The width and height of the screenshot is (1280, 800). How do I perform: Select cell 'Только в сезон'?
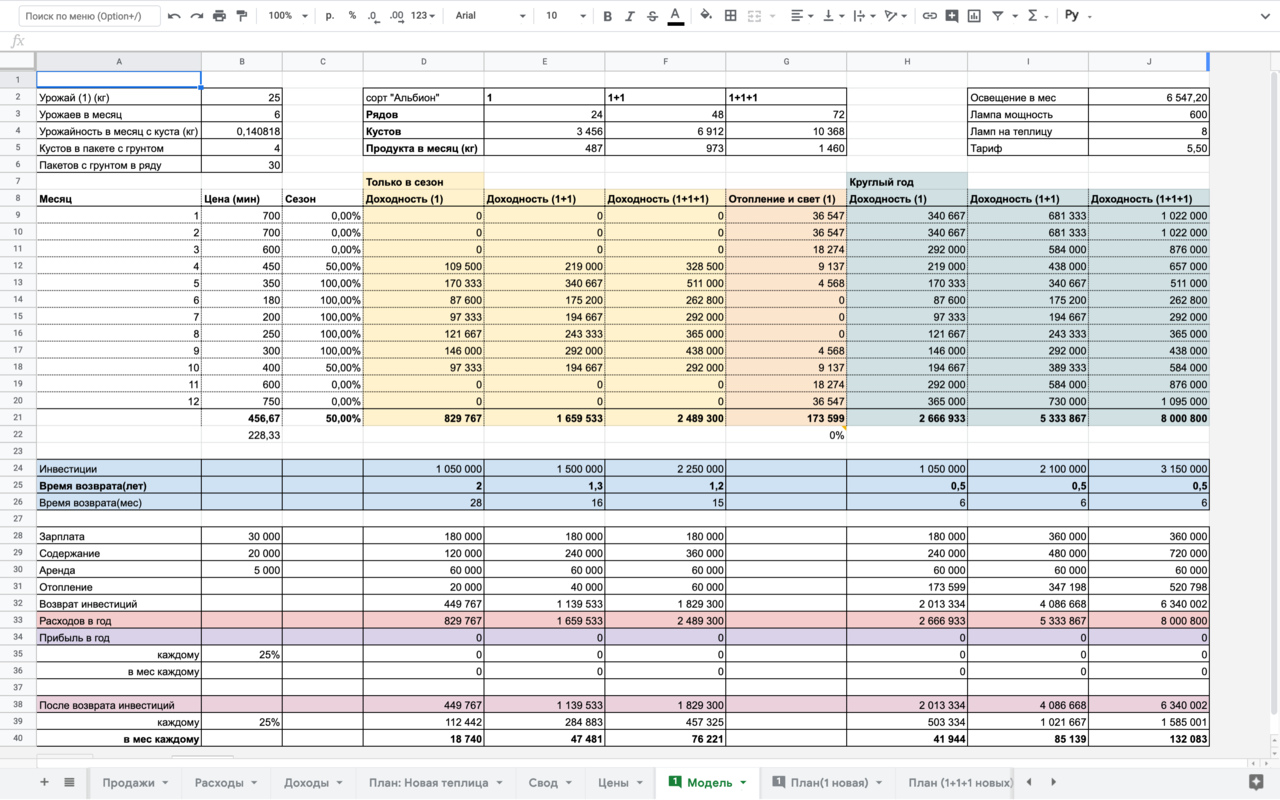(x=423, y=182)
